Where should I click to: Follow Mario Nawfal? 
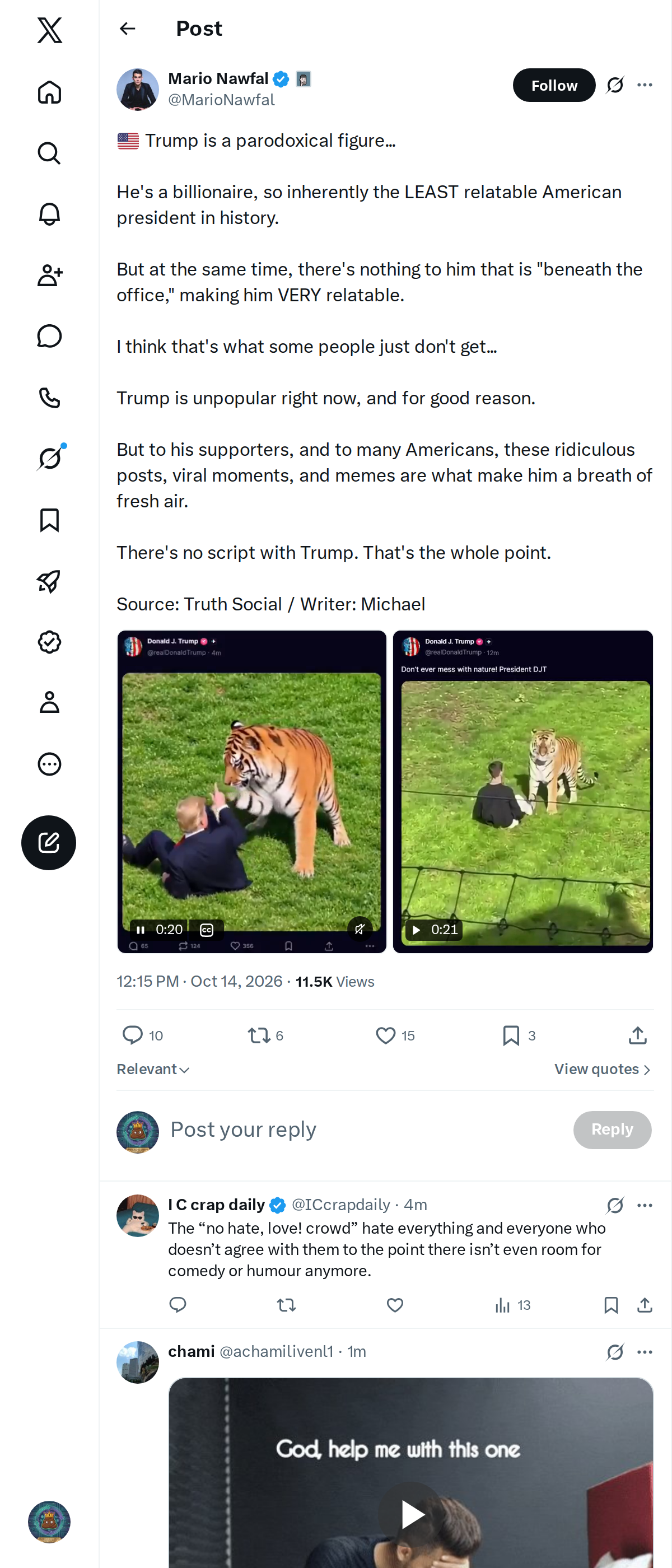[x=554, y=85]
